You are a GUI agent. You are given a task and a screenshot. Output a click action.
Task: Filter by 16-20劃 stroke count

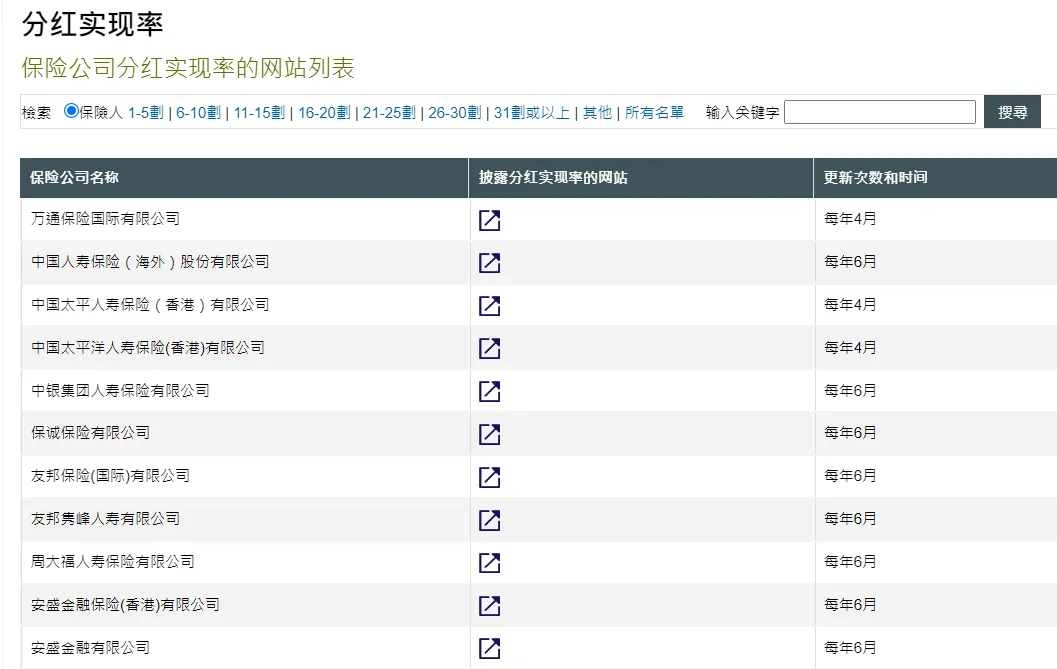[x=324, y=113]
